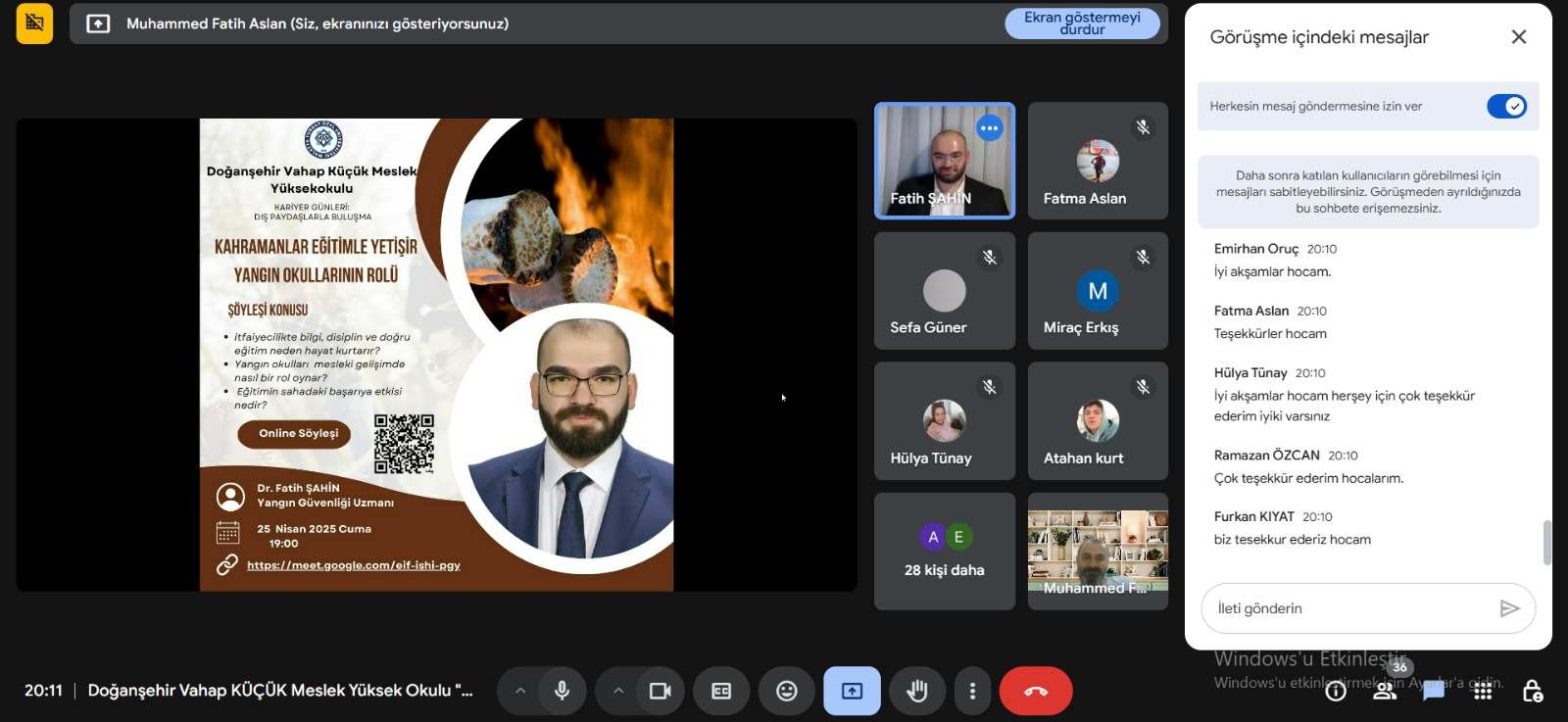
Task: Turn on the camera button
Action: pyautogui.click(x=660, y=691)
